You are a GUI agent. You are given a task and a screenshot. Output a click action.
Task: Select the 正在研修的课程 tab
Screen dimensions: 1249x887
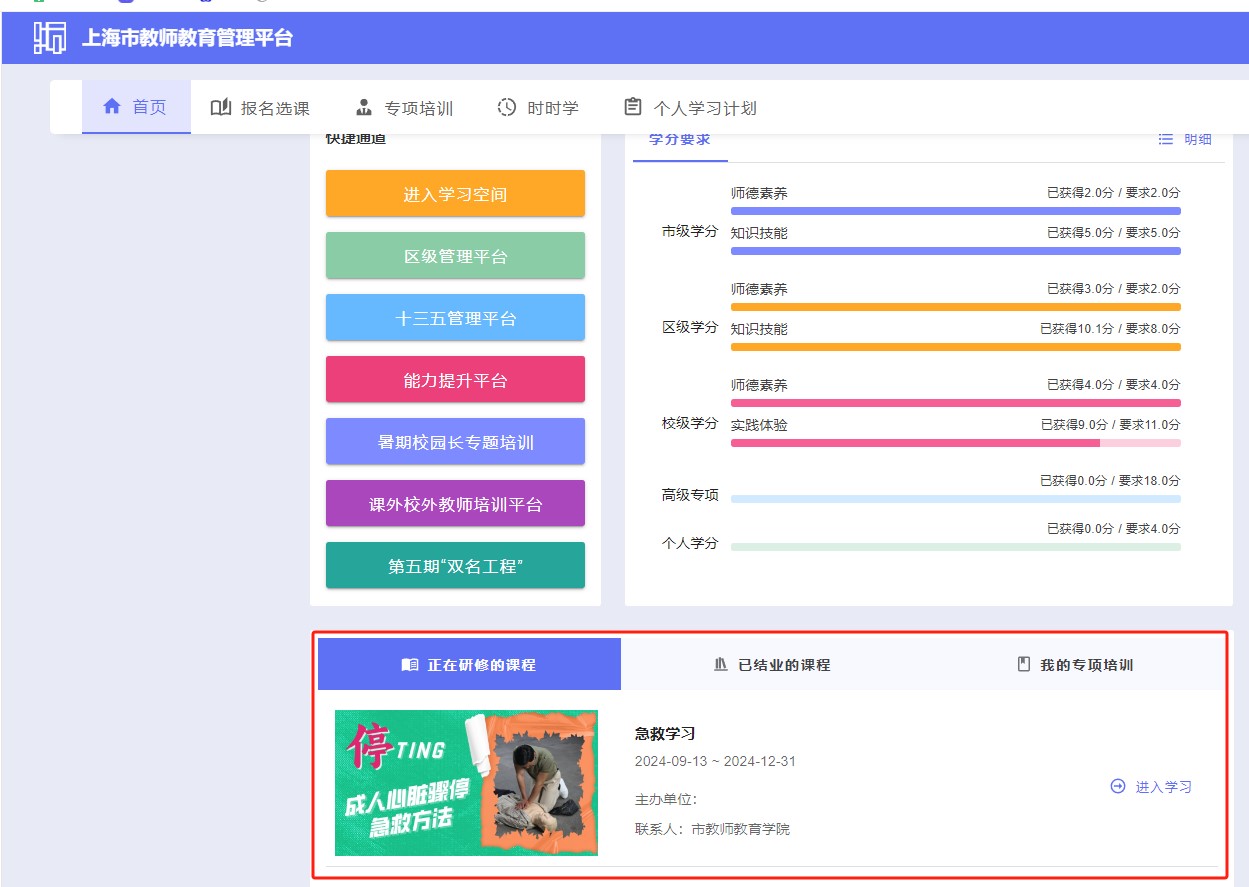click(x=469, y=665)
